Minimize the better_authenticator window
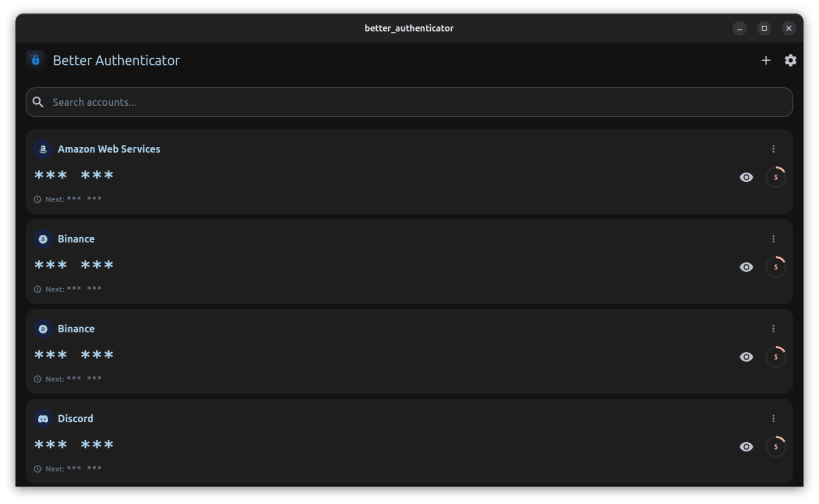The width and height of the screenshot is (819, 504). click(740, 28)
